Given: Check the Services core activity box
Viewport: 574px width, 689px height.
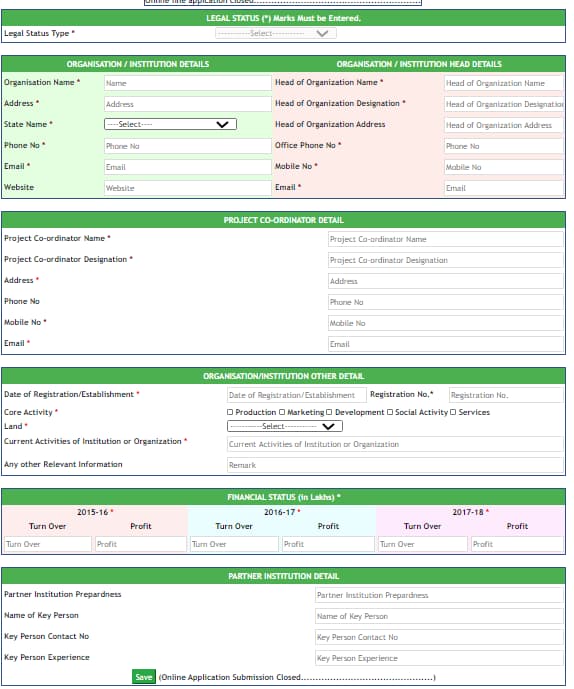Looking at the screenshot, I should coord(453,412).
